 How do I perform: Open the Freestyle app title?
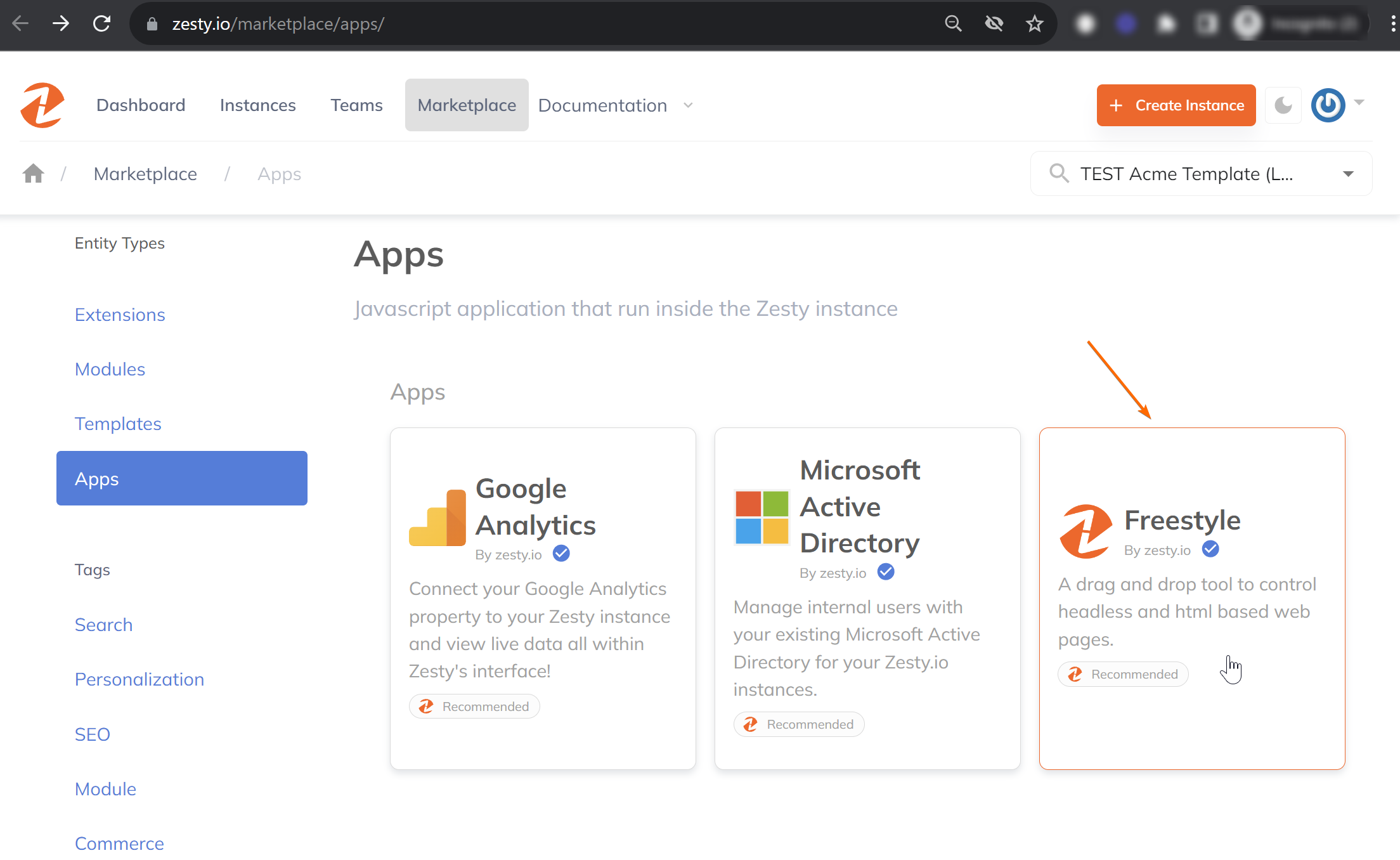point(1183,520)
